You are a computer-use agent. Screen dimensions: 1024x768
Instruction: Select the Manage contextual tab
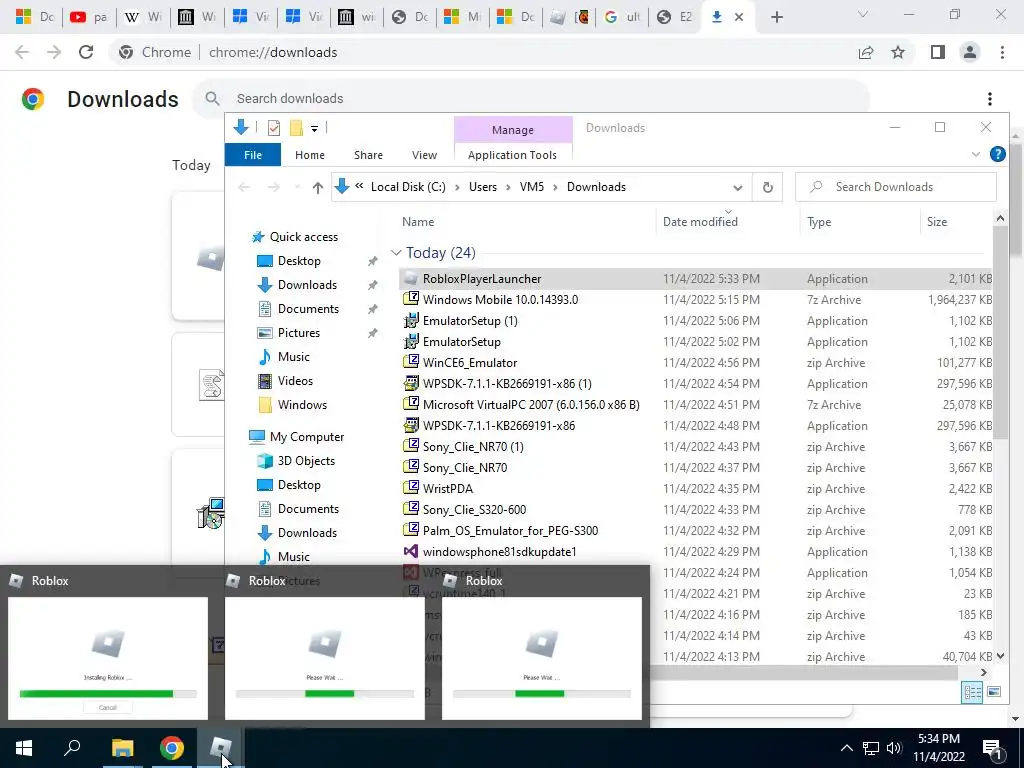point(513,130)
